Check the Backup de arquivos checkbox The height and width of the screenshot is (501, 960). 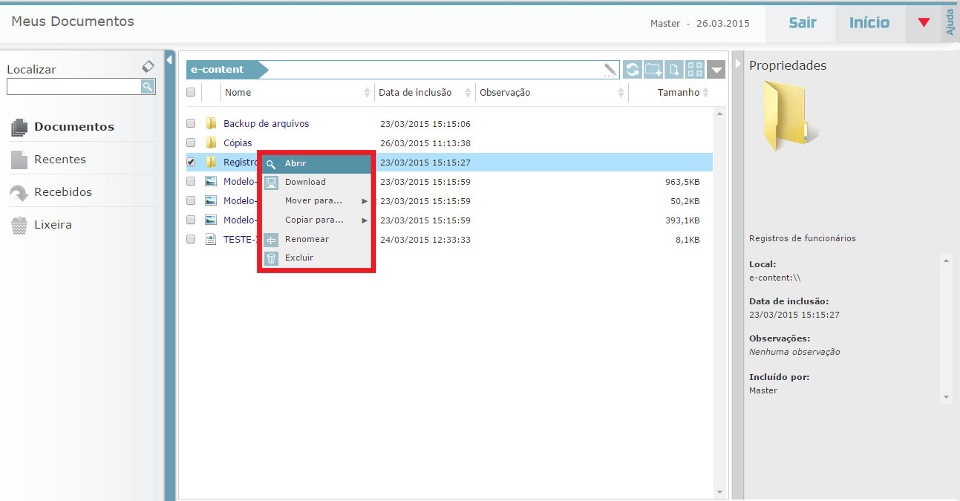(x=190, y=124)
